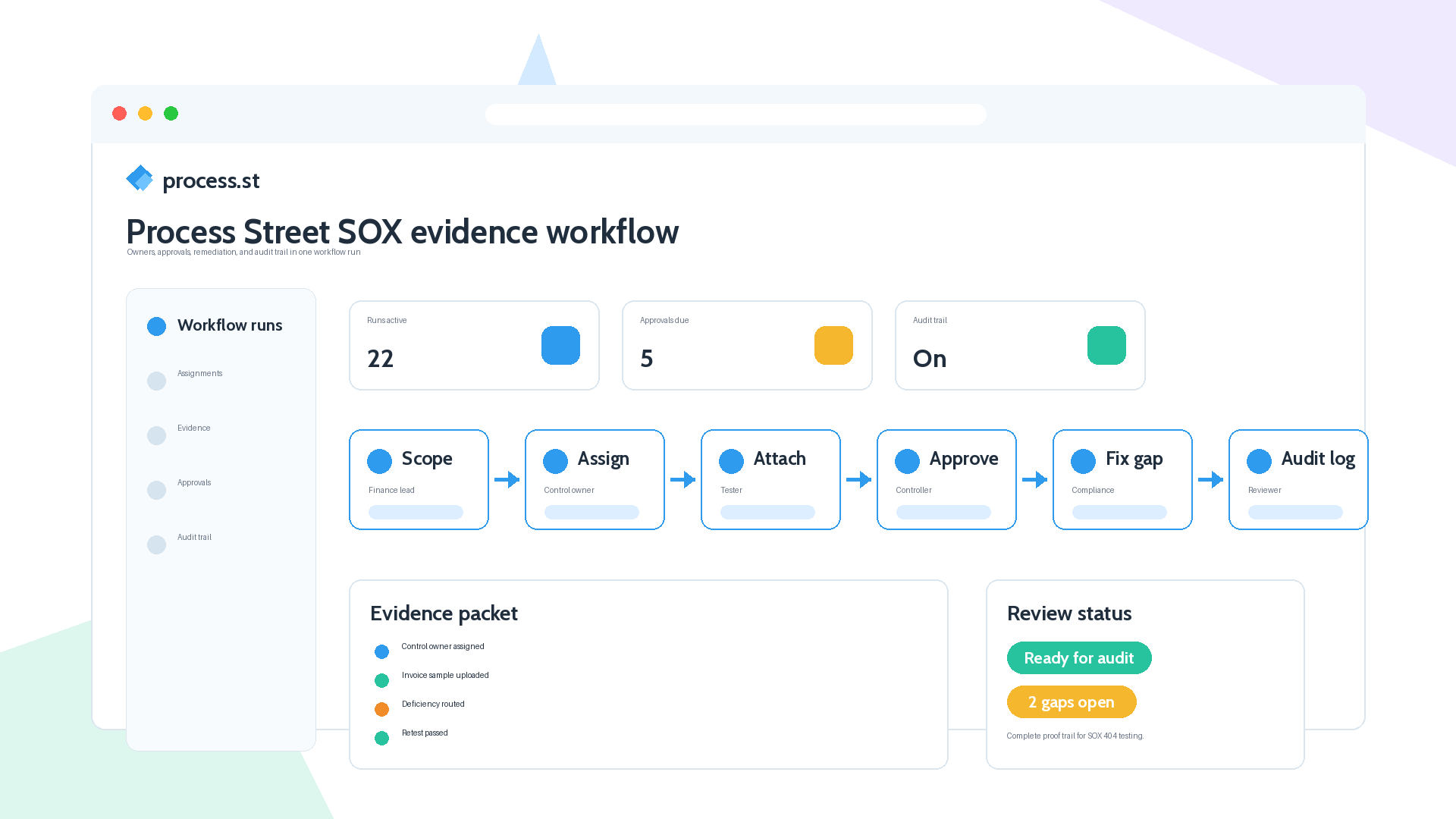
Task: Open Assignments in the sidebar
Action: [199, 373]
